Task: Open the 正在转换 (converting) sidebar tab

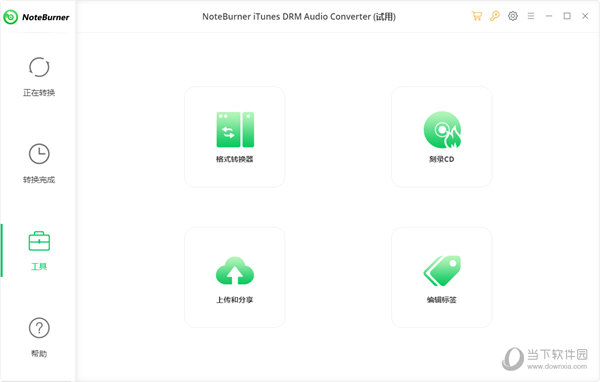Action: click(x=39, y=77)
